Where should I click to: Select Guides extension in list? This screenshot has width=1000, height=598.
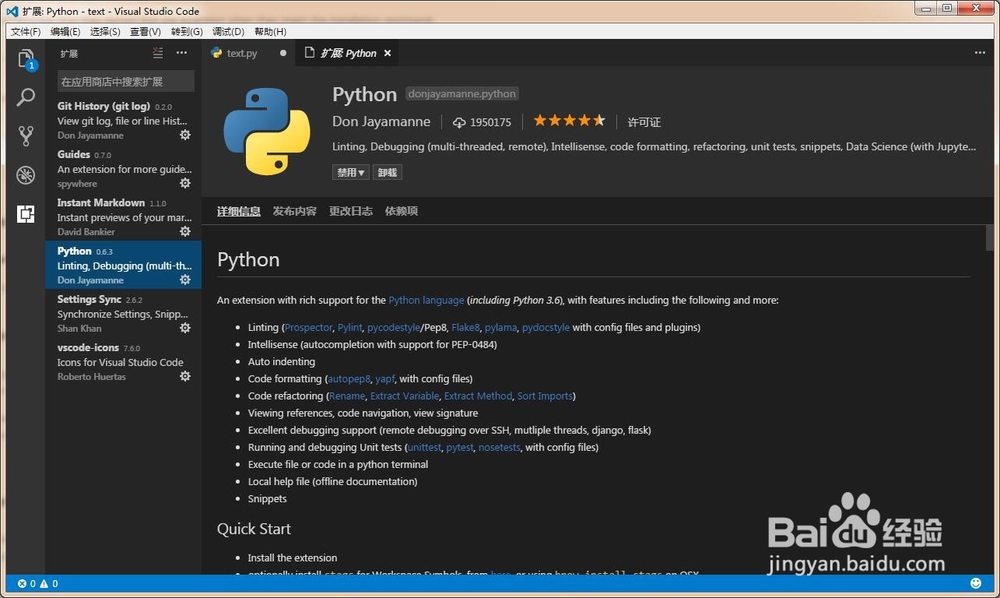[x=123, y=169]
